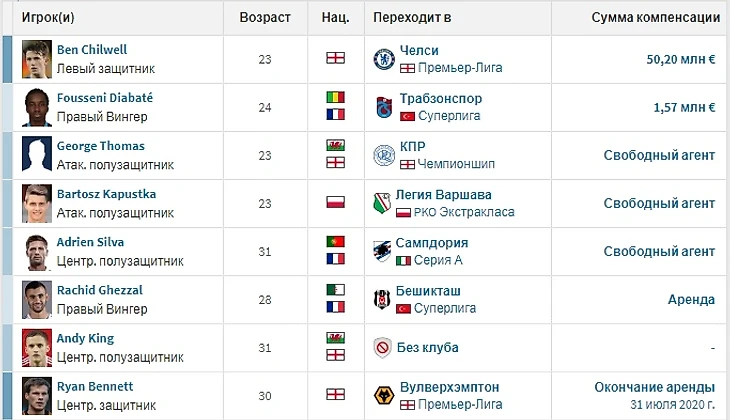Click Bartosz Kapustka's player photo
This screenshot has width=730, height=420.
tap(36, 203)
